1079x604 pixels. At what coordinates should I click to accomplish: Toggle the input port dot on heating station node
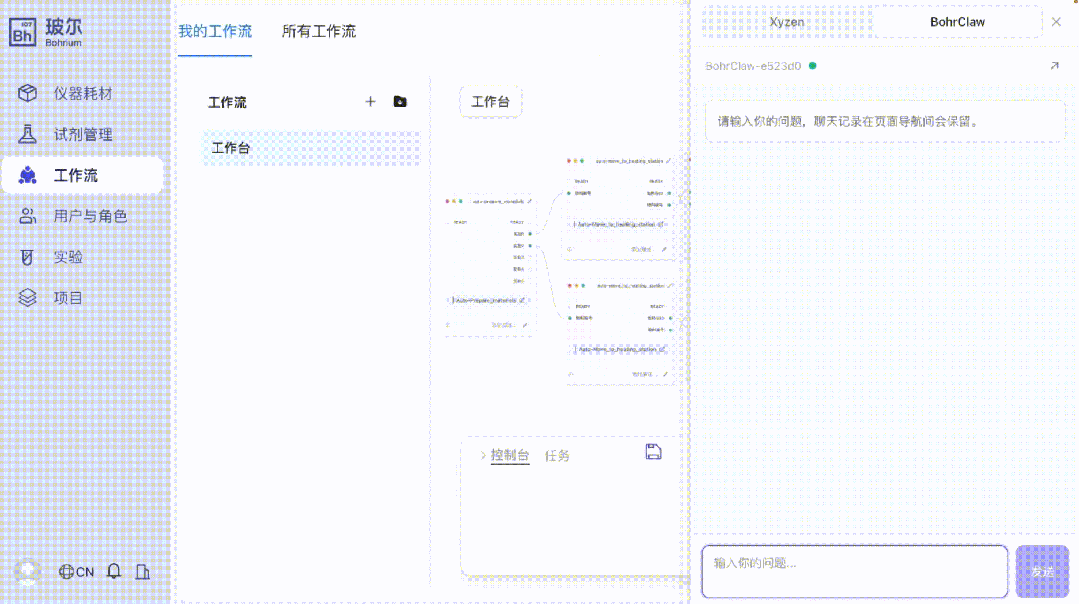pos(569,193)
